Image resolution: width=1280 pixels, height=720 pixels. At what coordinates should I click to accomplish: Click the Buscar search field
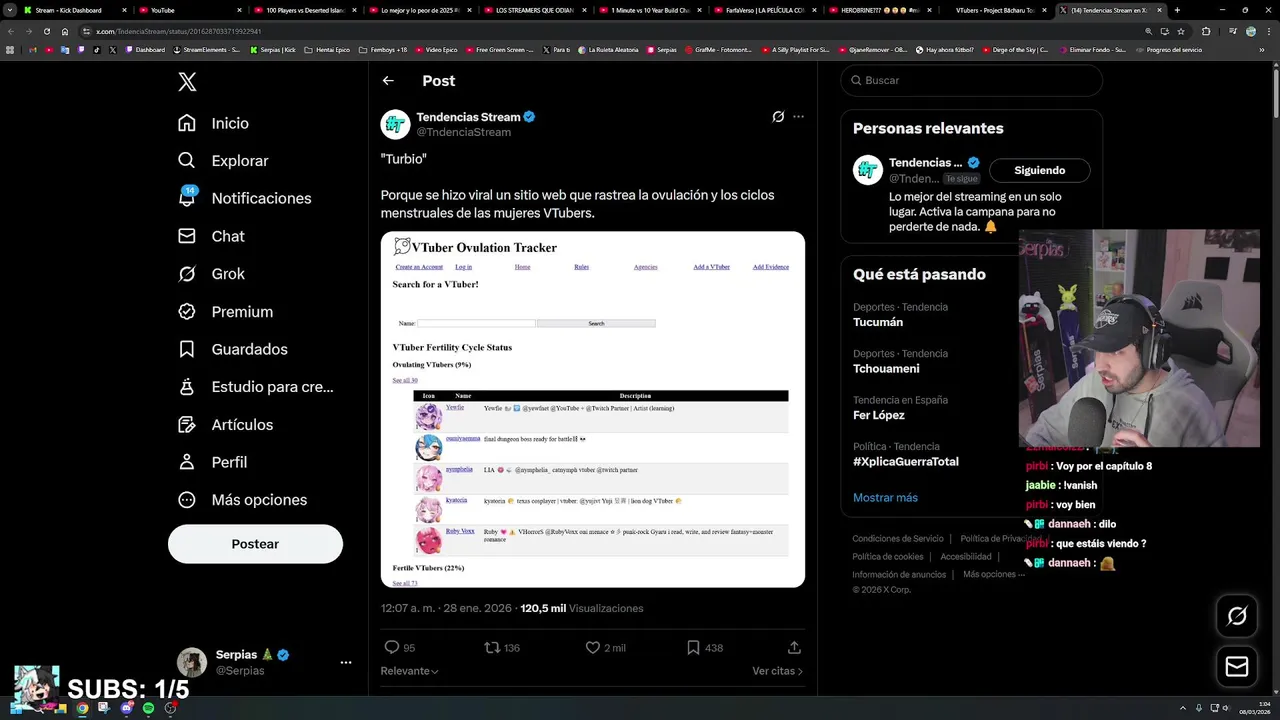(x=975, y=80)
